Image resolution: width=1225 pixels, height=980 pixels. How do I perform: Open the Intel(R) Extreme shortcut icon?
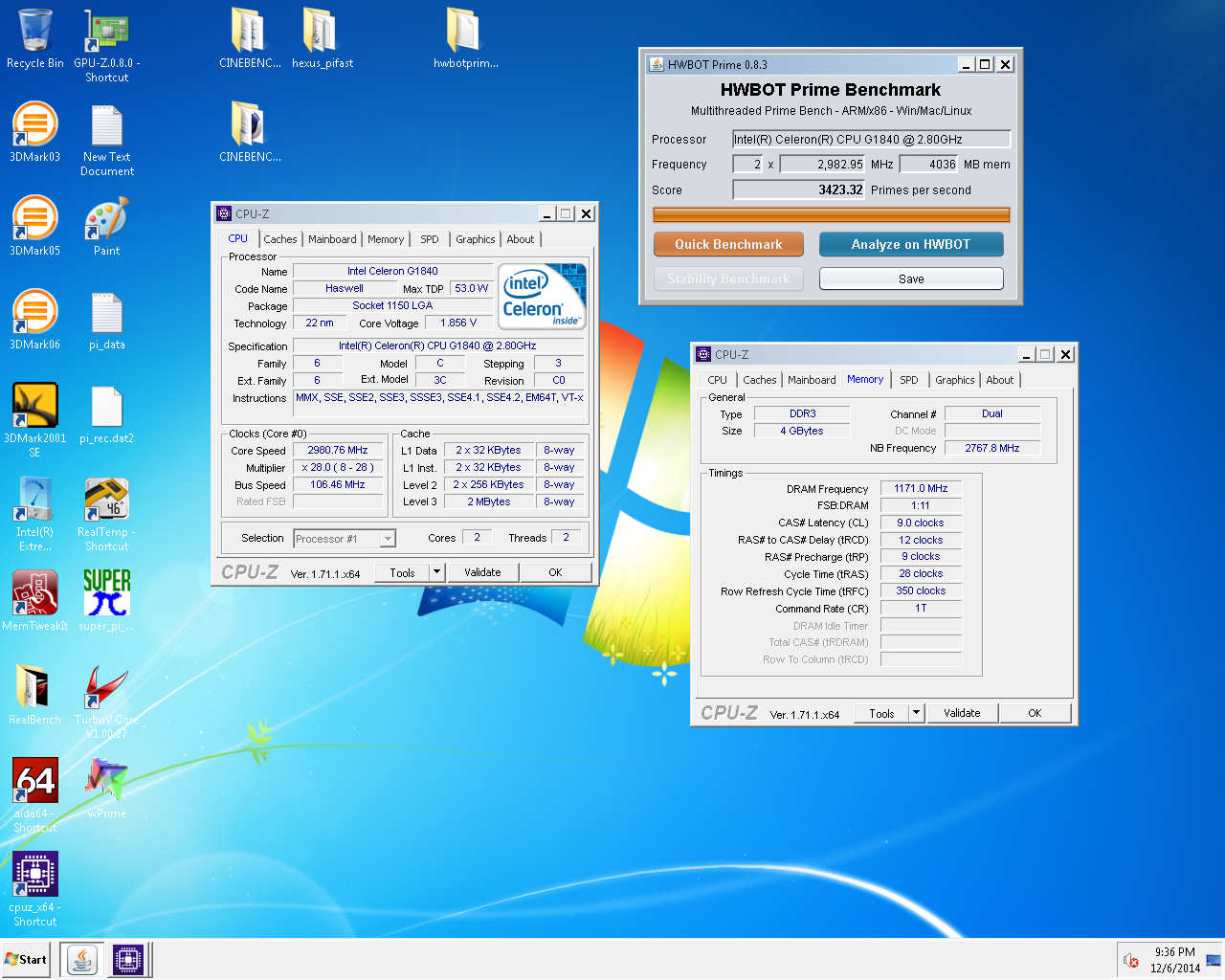coord(35,514)
